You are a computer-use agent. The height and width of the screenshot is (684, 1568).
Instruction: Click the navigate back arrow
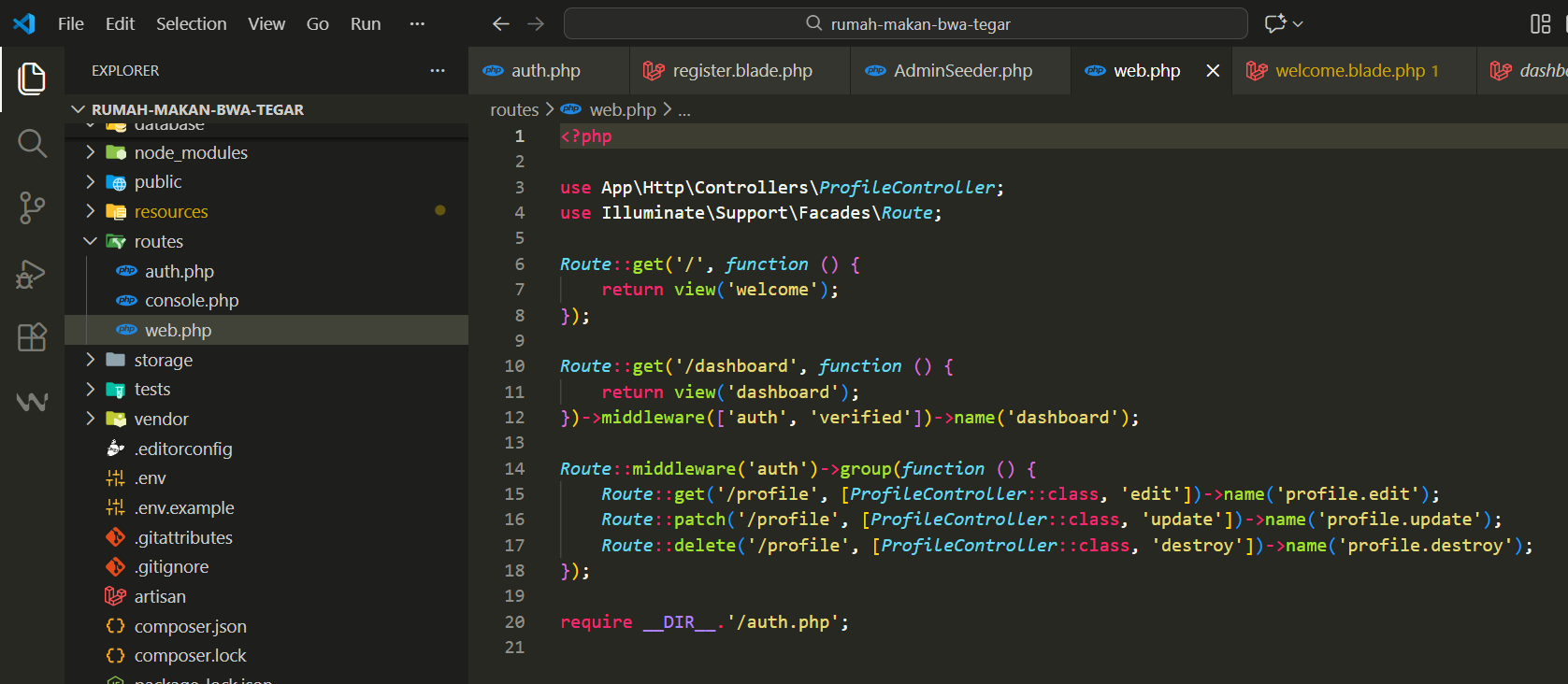click(x=501, y=24)
